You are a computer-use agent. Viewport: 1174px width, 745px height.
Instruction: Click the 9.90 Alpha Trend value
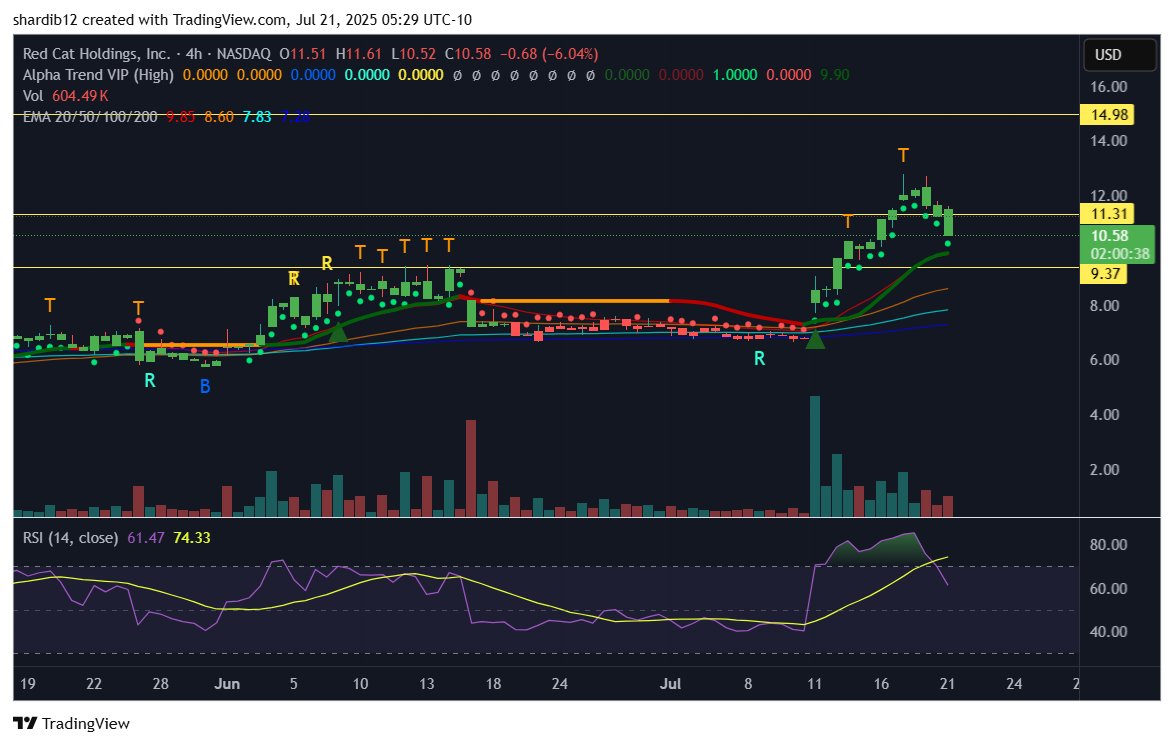coord(835,75)
